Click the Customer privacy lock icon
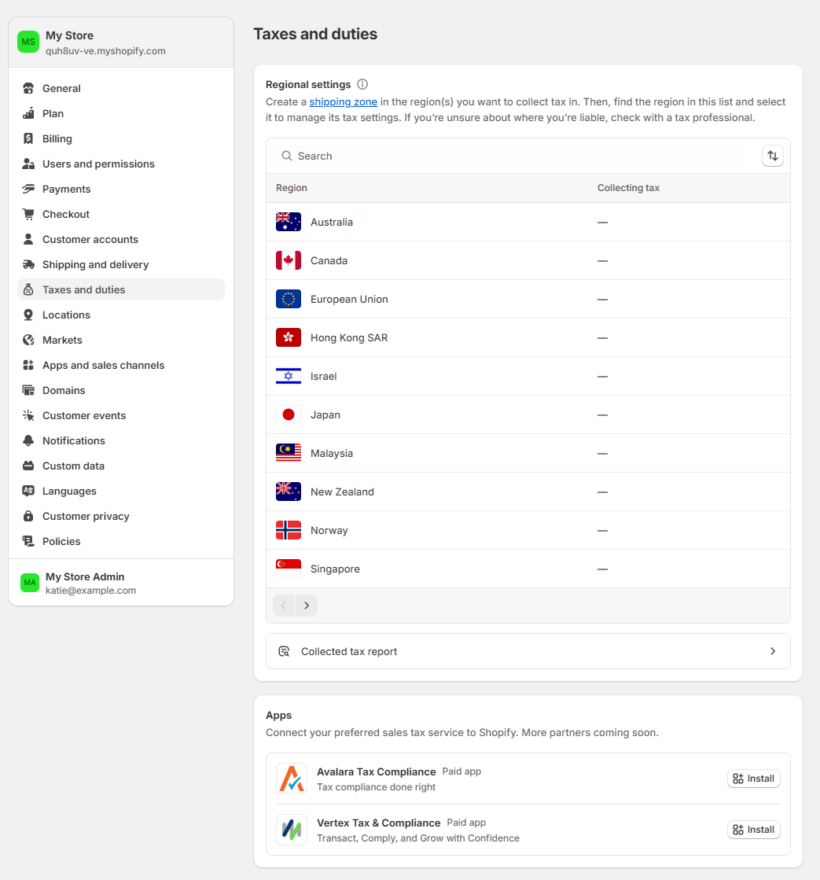This screenshot has width=820, height=880. pyautogui.click(x=28, y=517)
